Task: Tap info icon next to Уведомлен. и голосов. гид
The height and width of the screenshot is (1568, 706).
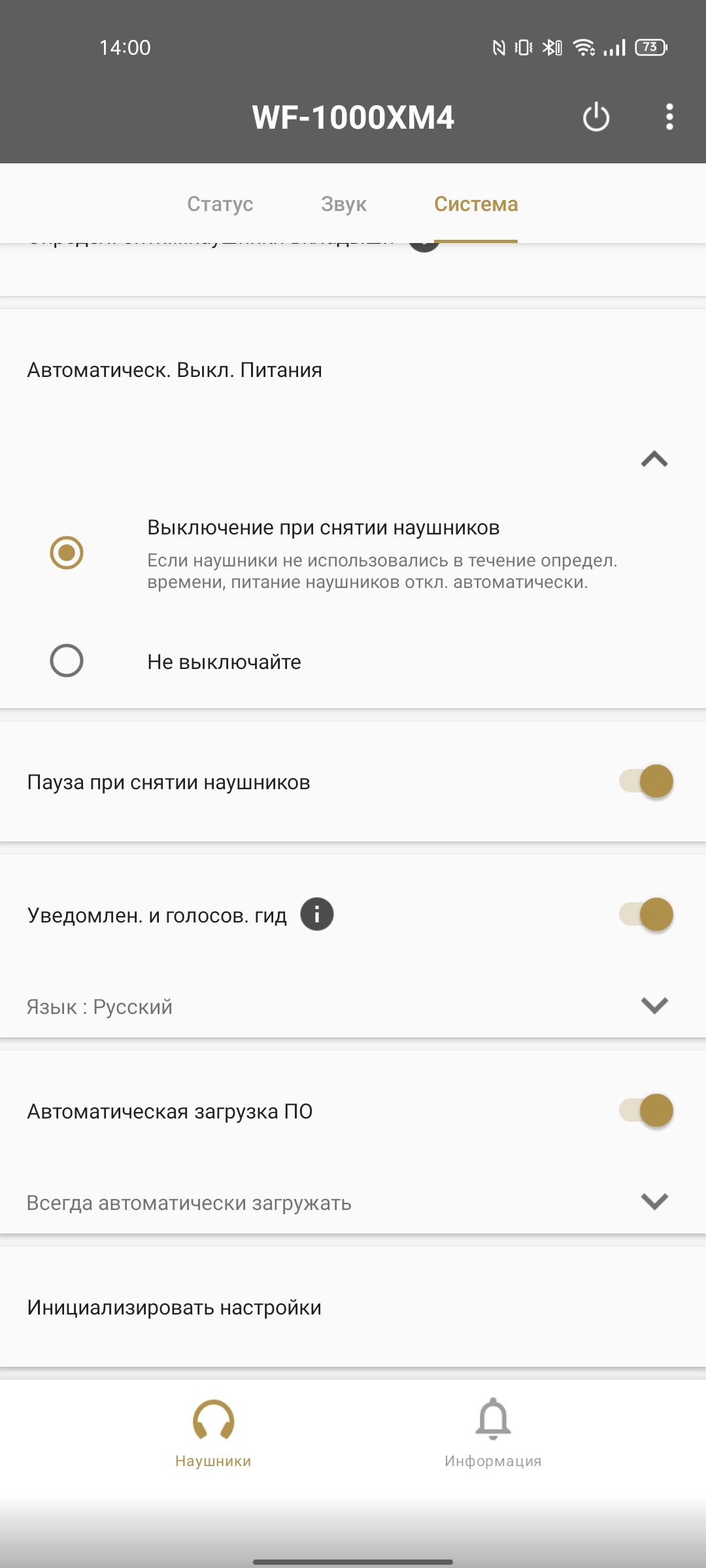Action: pyautogui.click(x=317, y=914)
